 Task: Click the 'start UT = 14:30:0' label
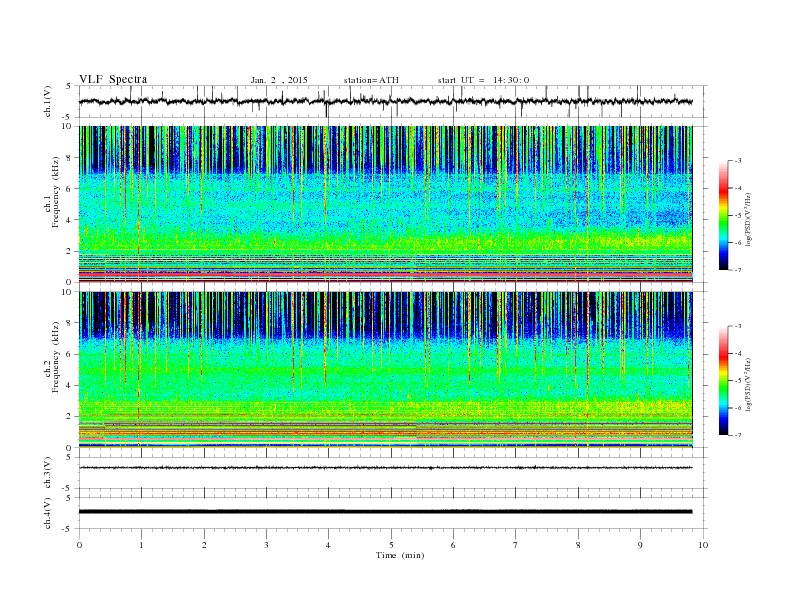point(483,80)
